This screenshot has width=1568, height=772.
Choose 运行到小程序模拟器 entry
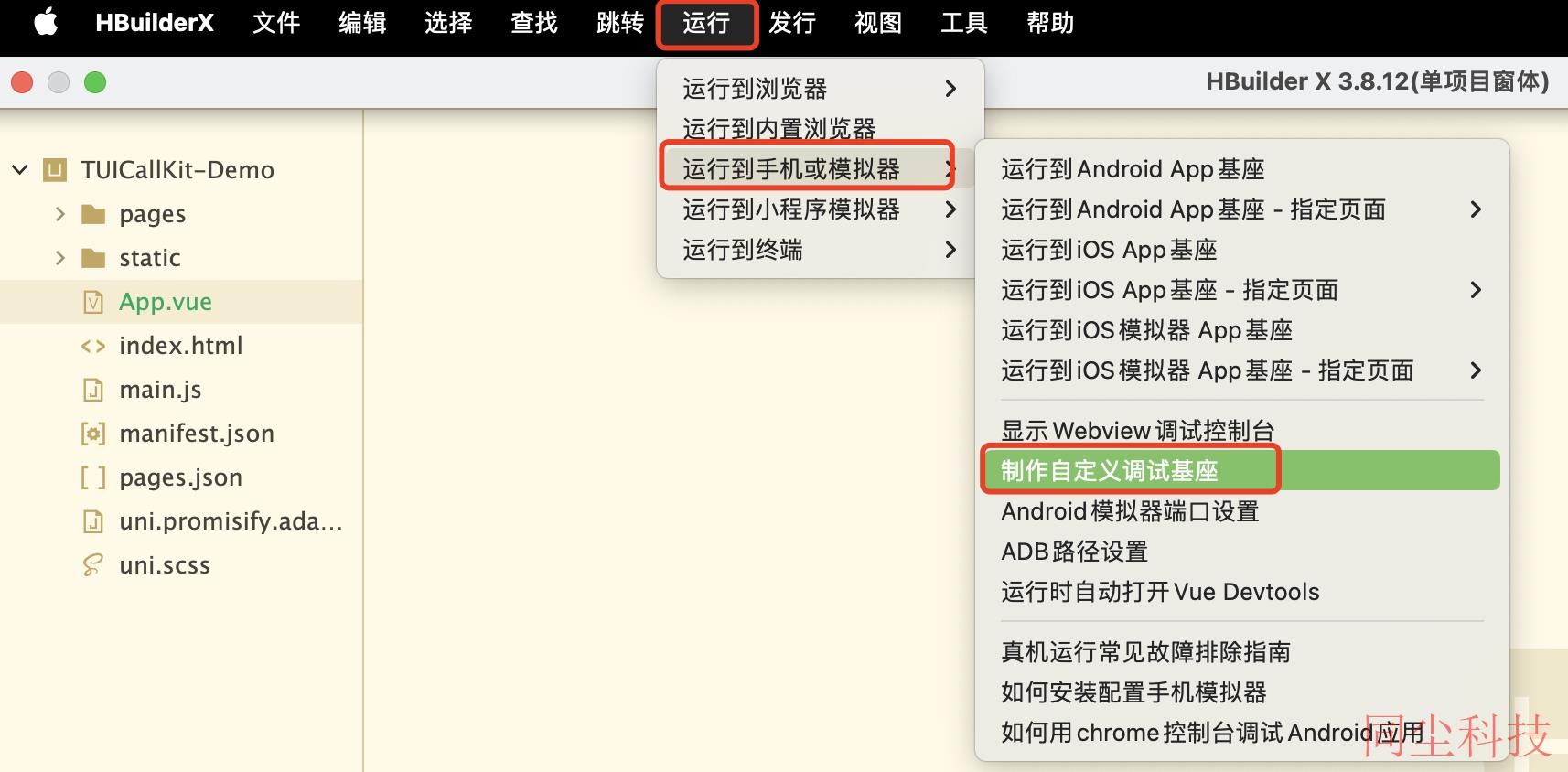tap(820, 209)
